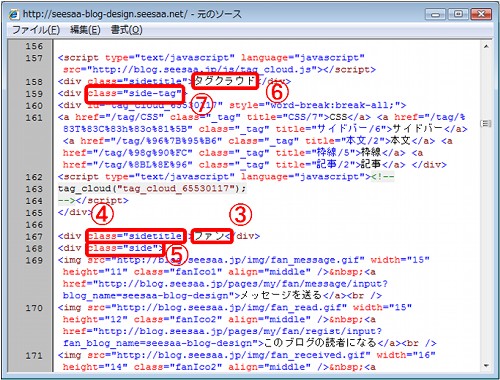The height and width of the screenshot is (380, 500).
Task: Click line number 167
Action: point(34,236)
